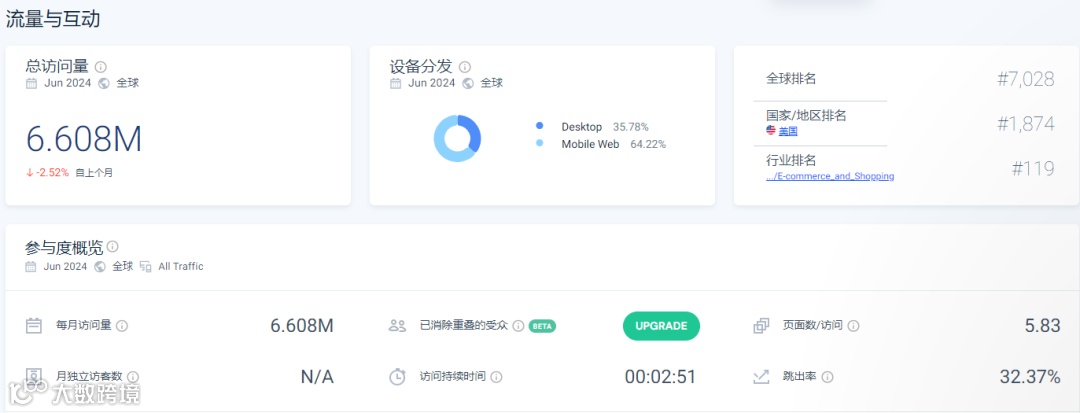Click calendar icon beside 每月访问量

tap(34, 326)
